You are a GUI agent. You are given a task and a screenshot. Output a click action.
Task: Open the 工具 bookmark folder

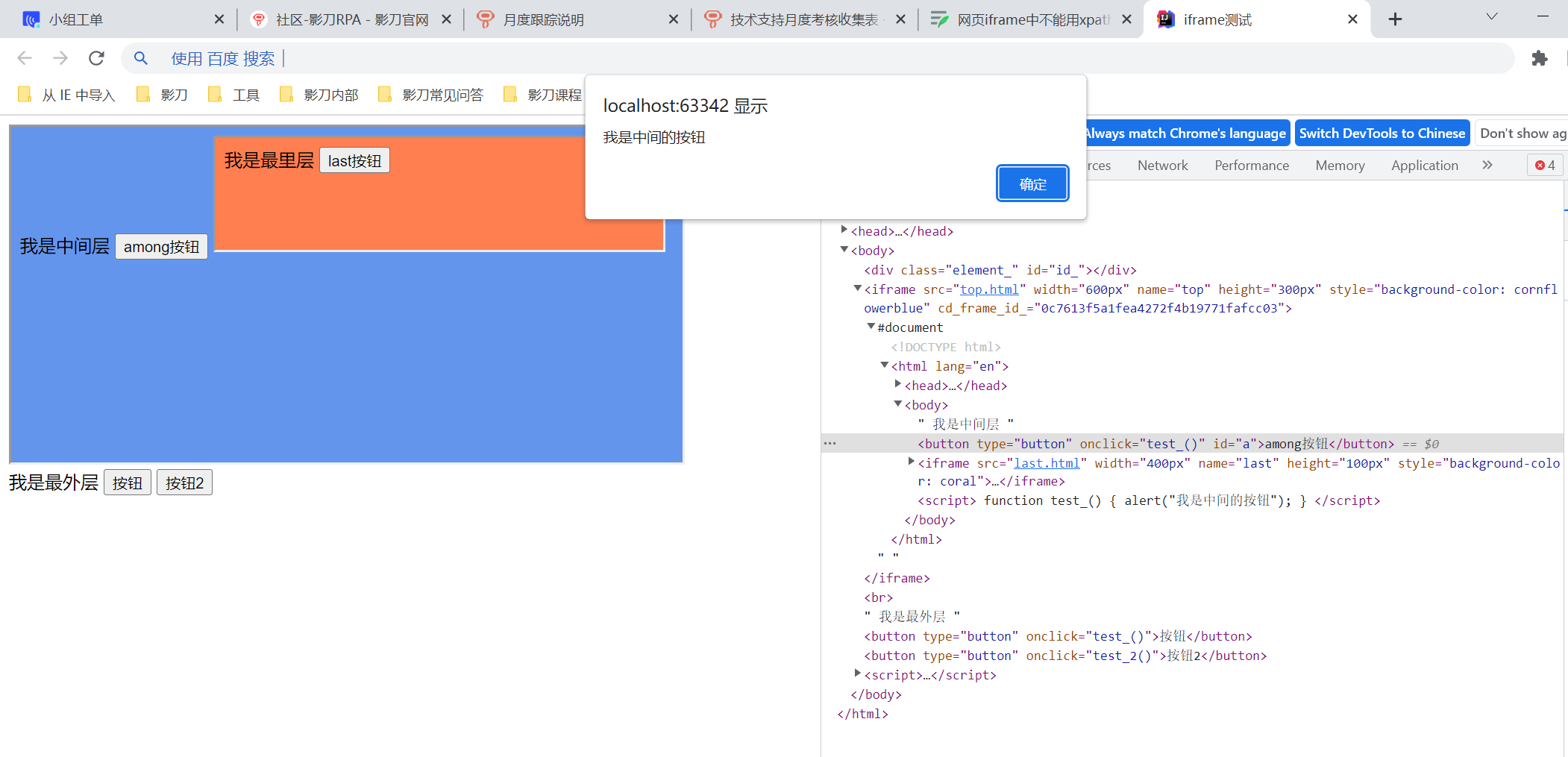click(234, 95)
